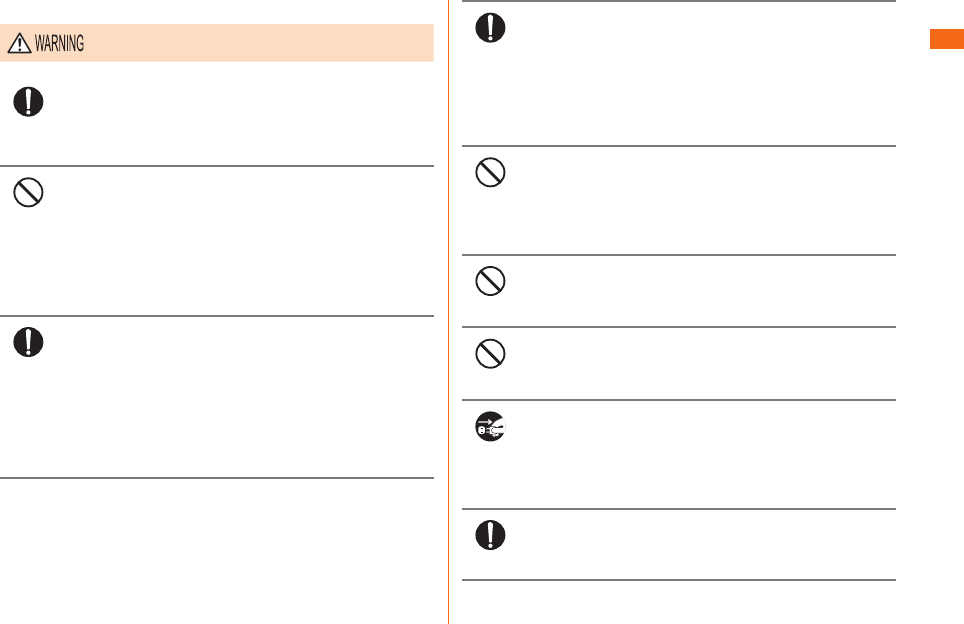Image resolution: width=964 pixels, height=624 pixels.
Task: Click the gray separator line ending the left column
Action: click(x=217, y=478)
